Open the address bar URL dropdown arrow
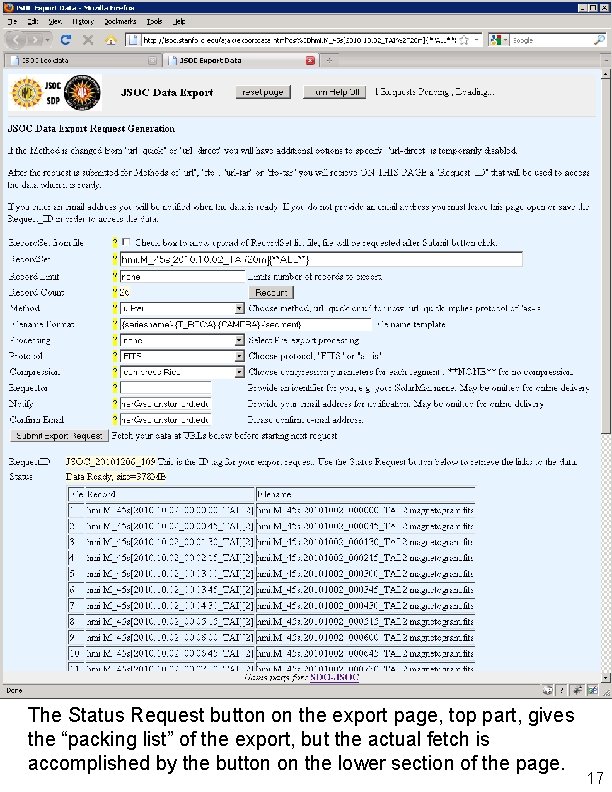 (x=476, y=40)
